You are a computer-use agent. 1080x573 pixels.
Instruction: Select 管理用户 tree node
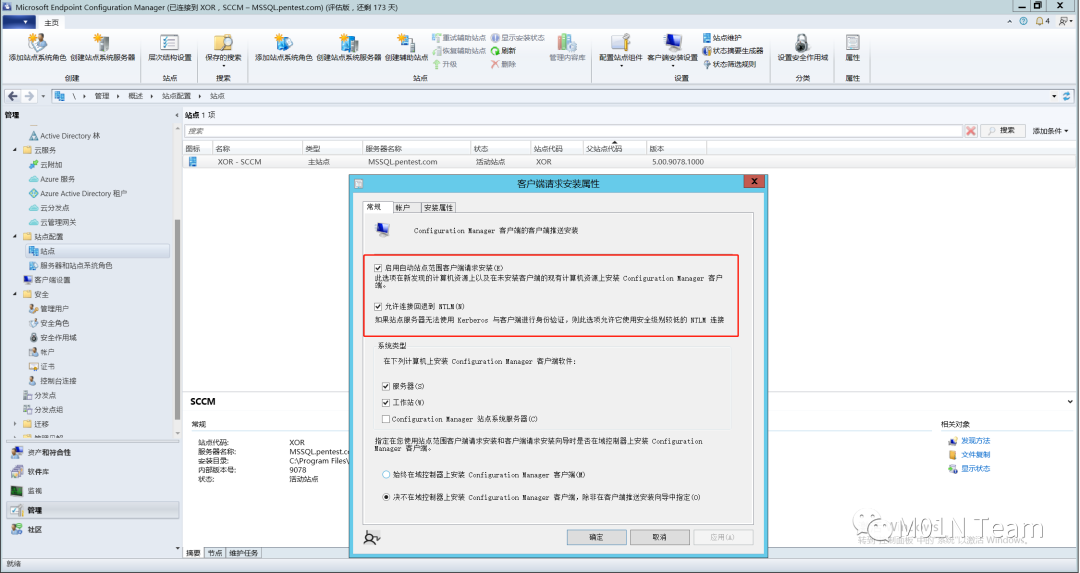tap(49, 309)
